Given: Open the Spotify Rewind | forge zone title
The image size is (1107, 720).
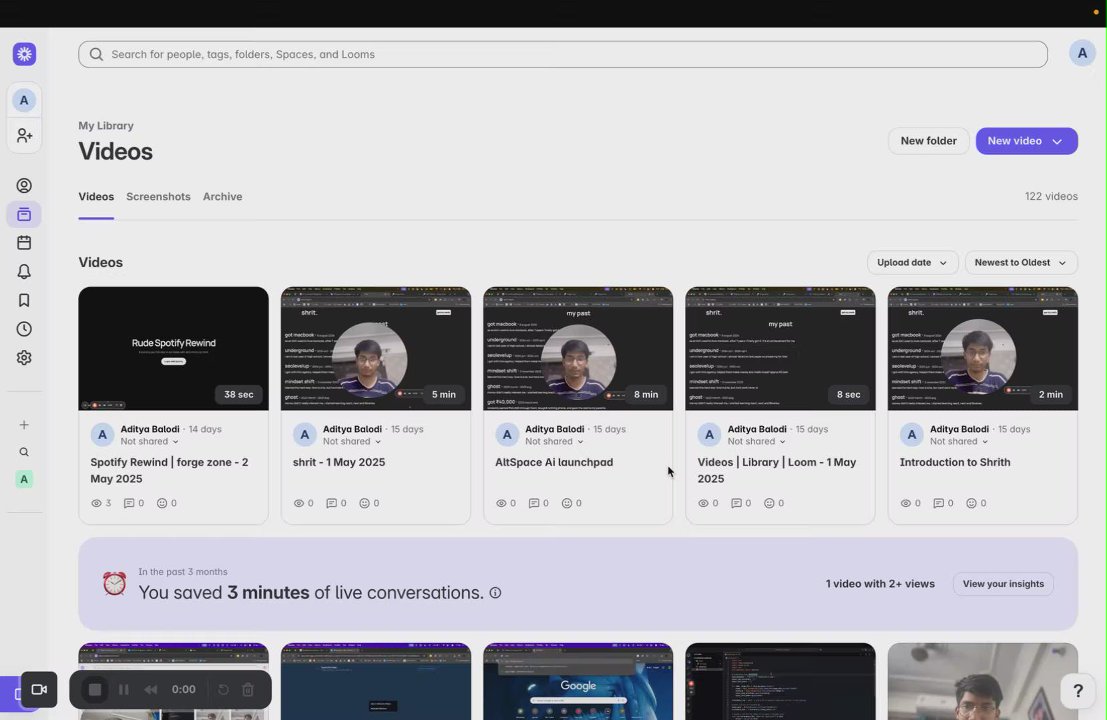Looking at the screenshot, I should pos(169,470).
